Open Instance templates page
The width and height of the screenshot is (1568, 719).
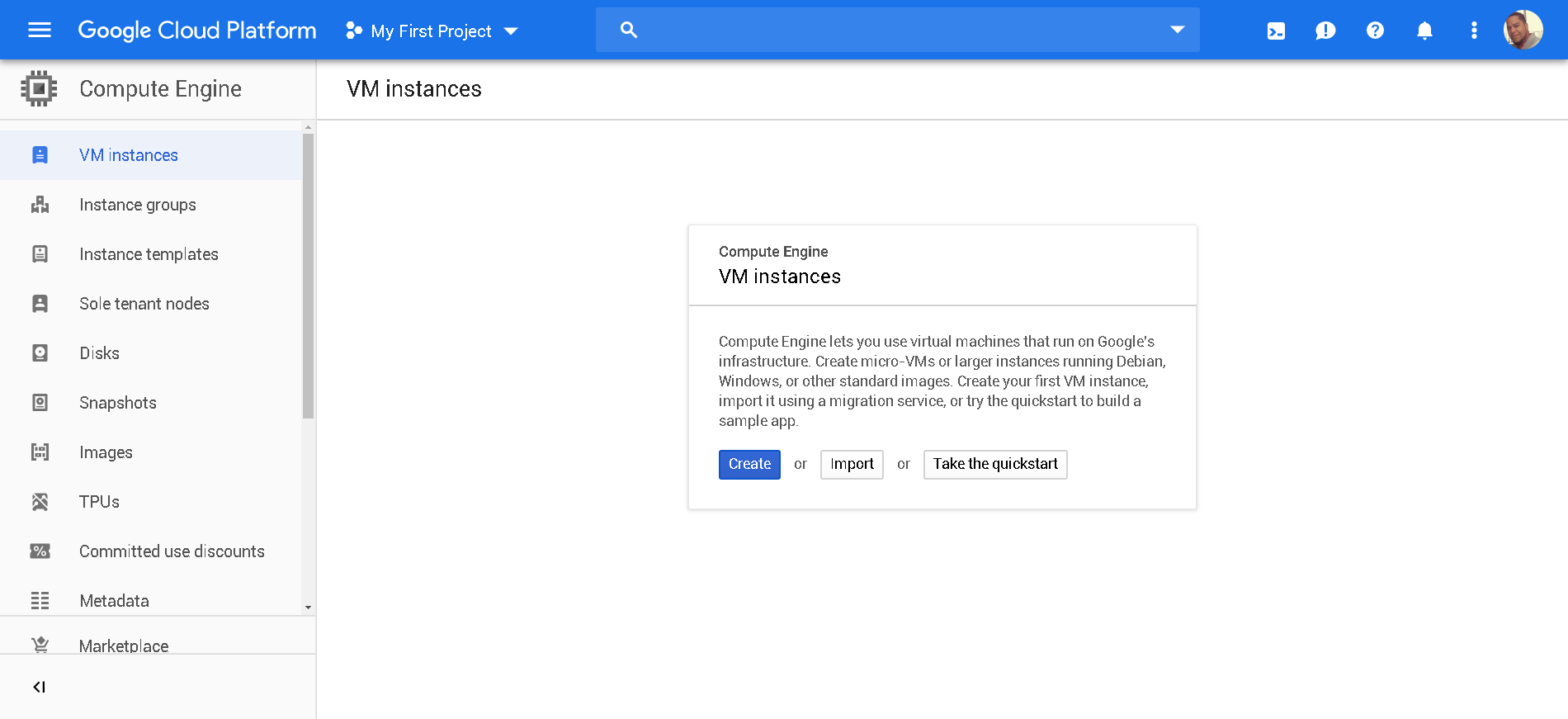pyautogui.click(x=151, y=254)
